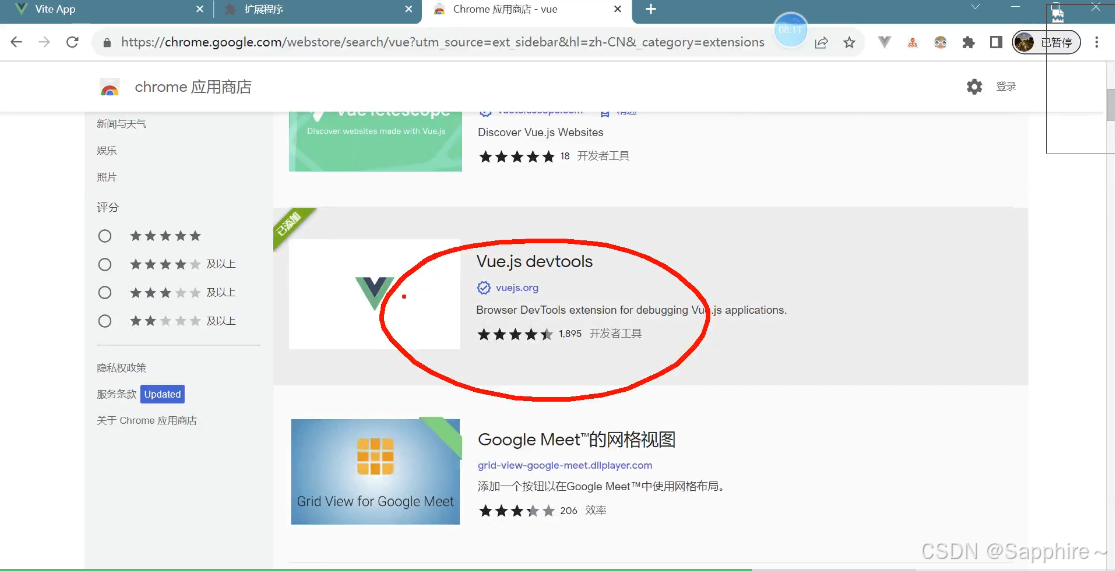The width and height of the screenshot is (1115, 571).
Task: Open the web store settings gear
Action: pos(974,87)
